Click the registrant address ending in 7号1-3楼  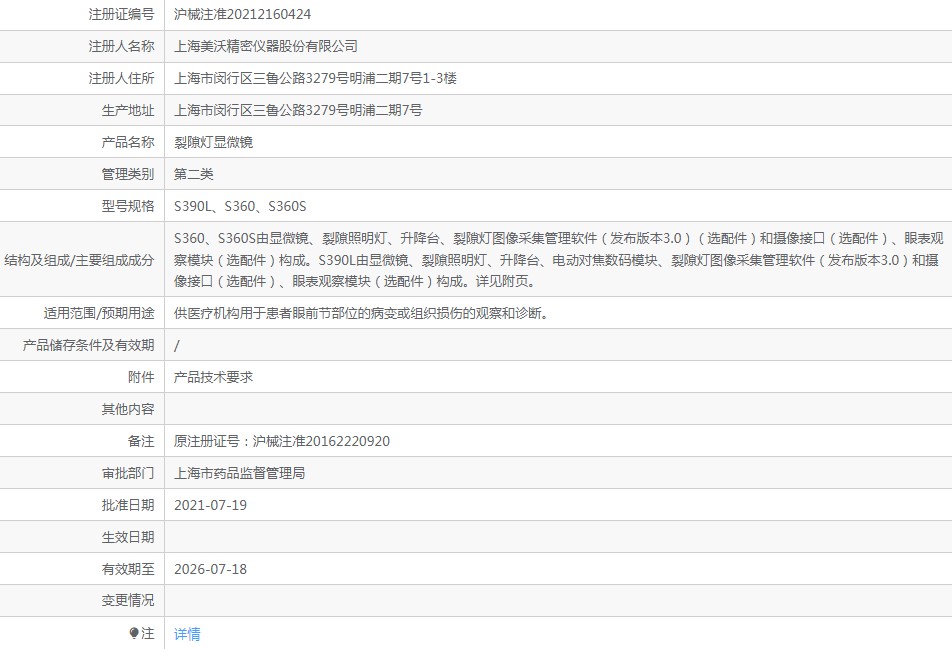point(314,78)
